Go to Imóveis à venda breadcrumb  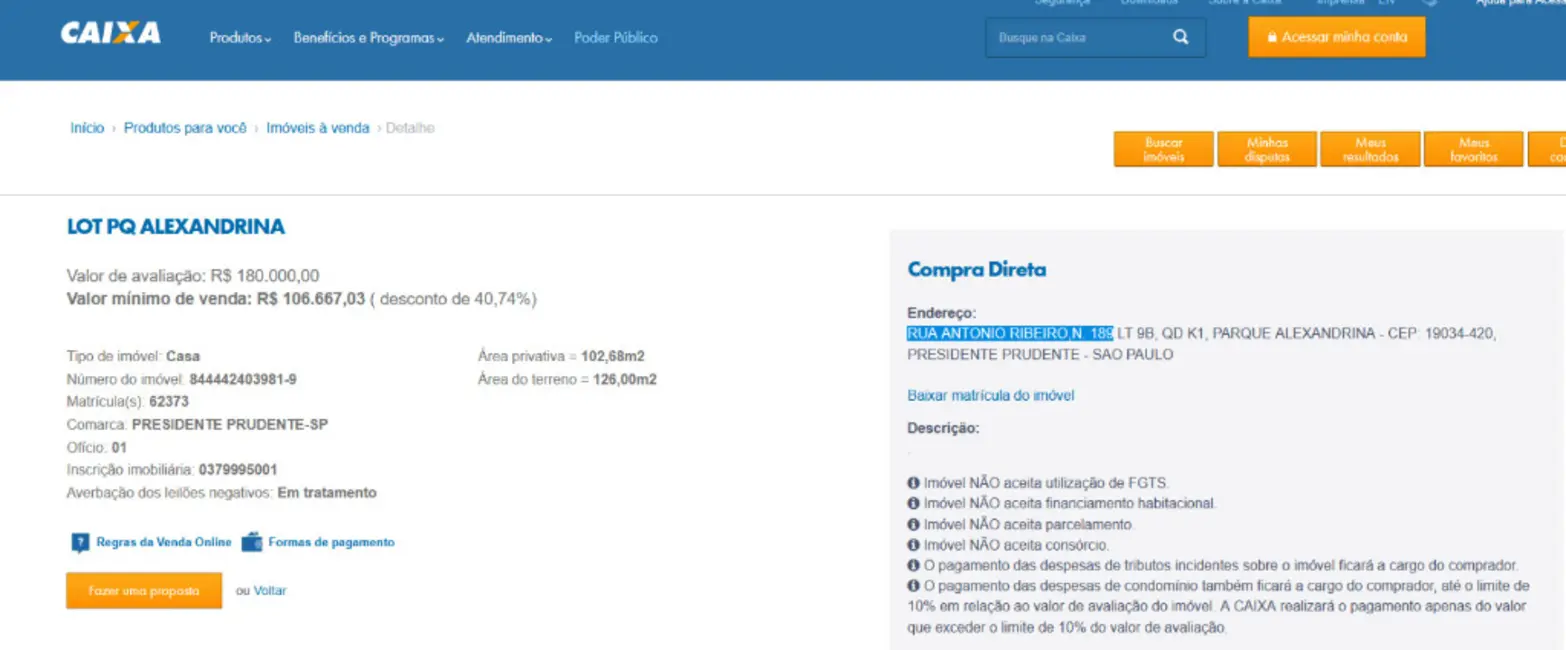tap(317, 128)
